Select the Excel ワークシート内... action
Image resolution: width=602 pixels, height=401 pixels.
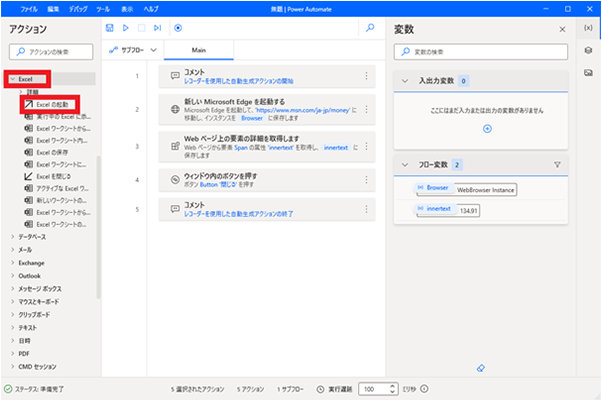(x=56, y=140)
